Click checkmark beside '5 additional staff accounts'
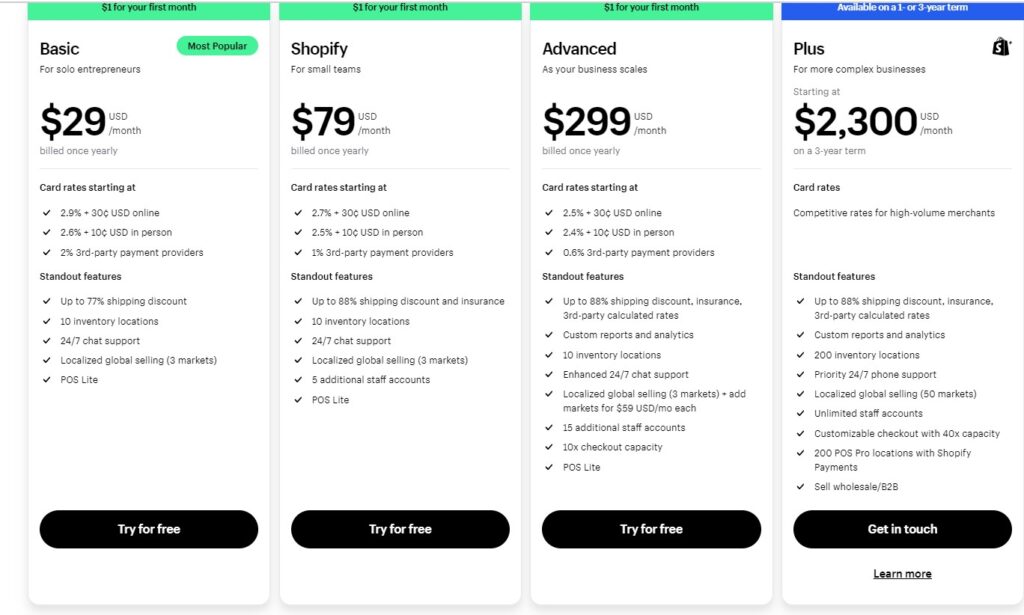Image resolution: width=1024 pixels, height=615 pixels. click(298, 379)
